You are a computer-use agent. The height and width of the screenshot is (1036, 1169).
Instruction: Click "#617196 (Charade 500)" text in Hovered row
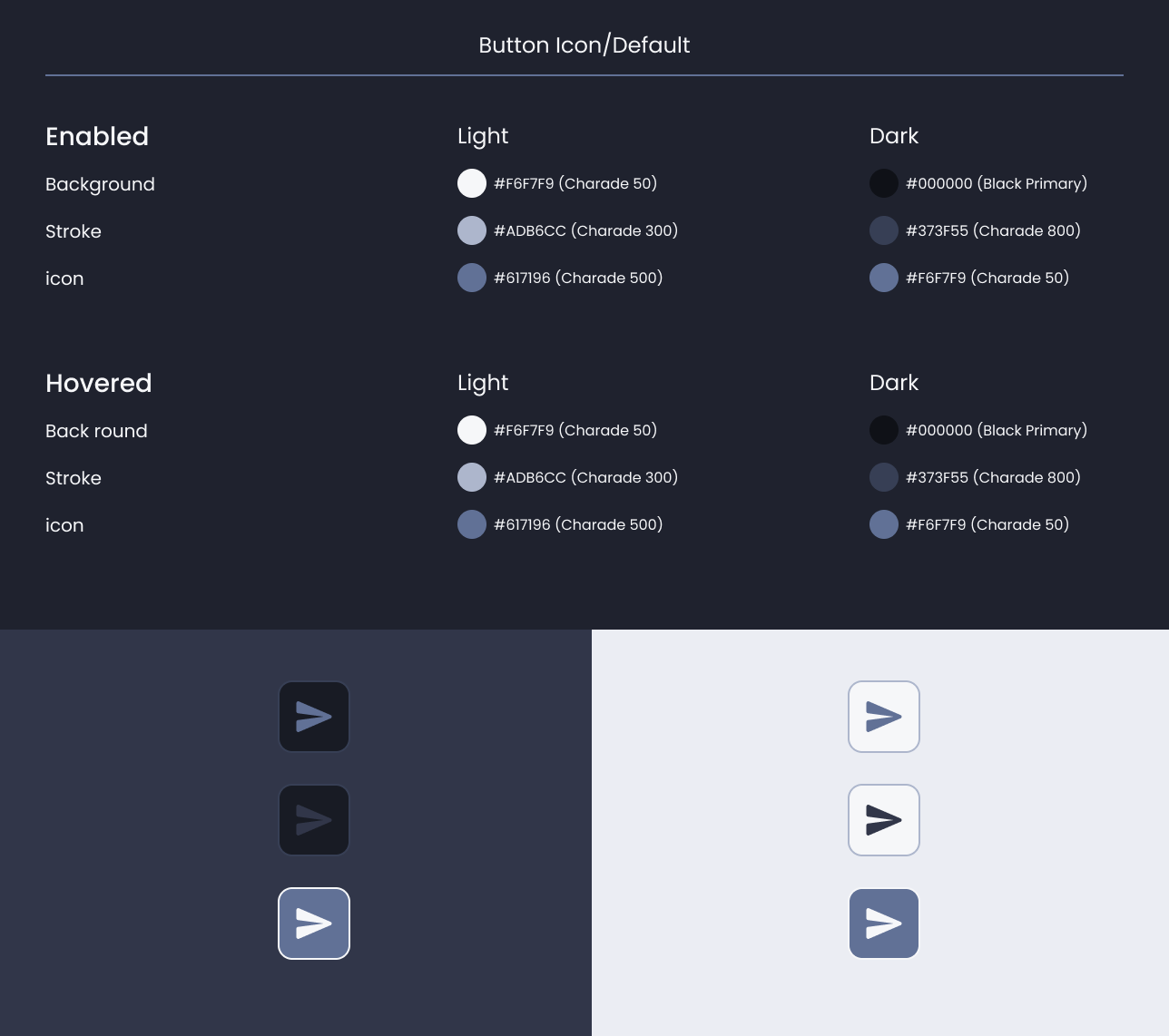578,524
